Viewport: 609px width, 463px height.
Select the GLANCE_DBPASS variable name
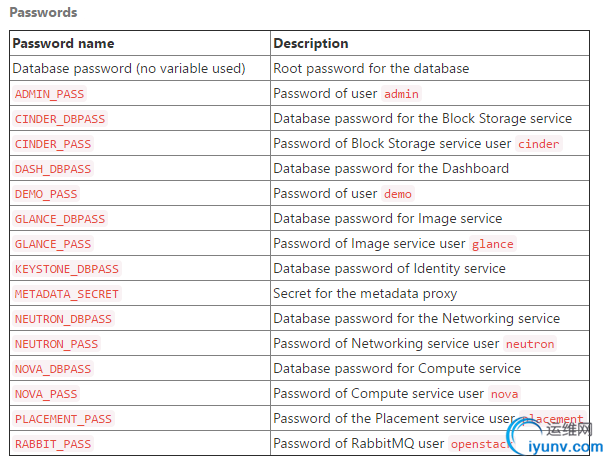click(60, 219)
